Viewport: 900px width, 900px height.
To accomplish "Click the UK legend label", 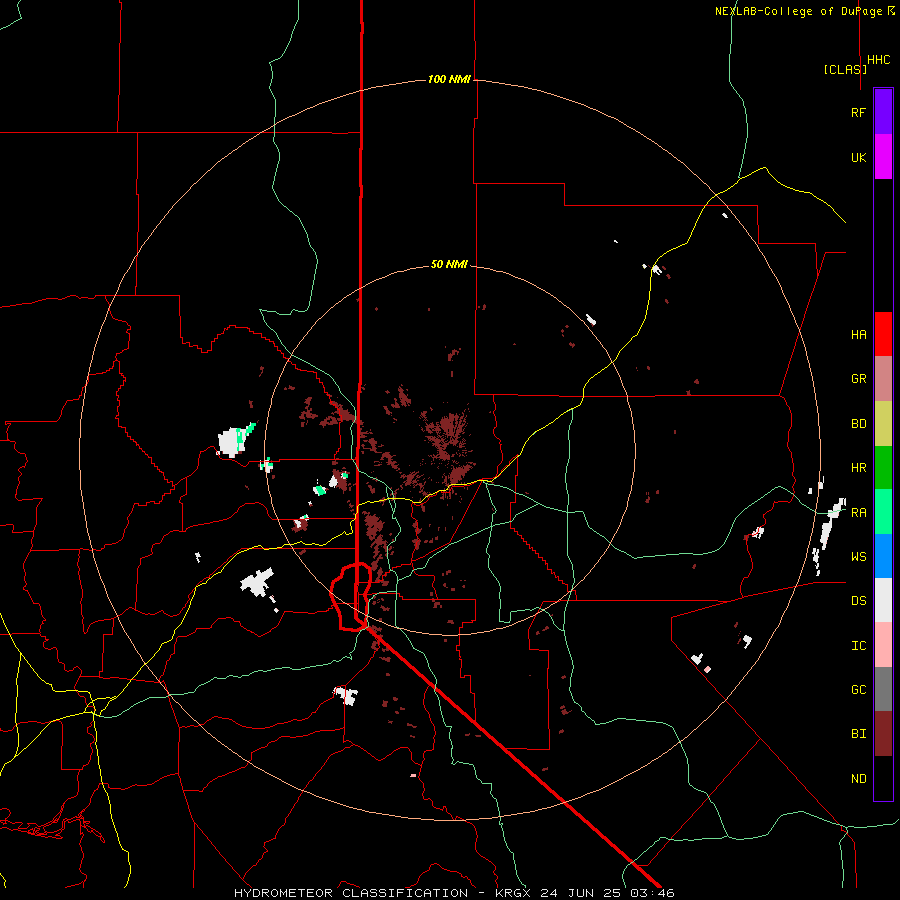I will coord(858,157).
